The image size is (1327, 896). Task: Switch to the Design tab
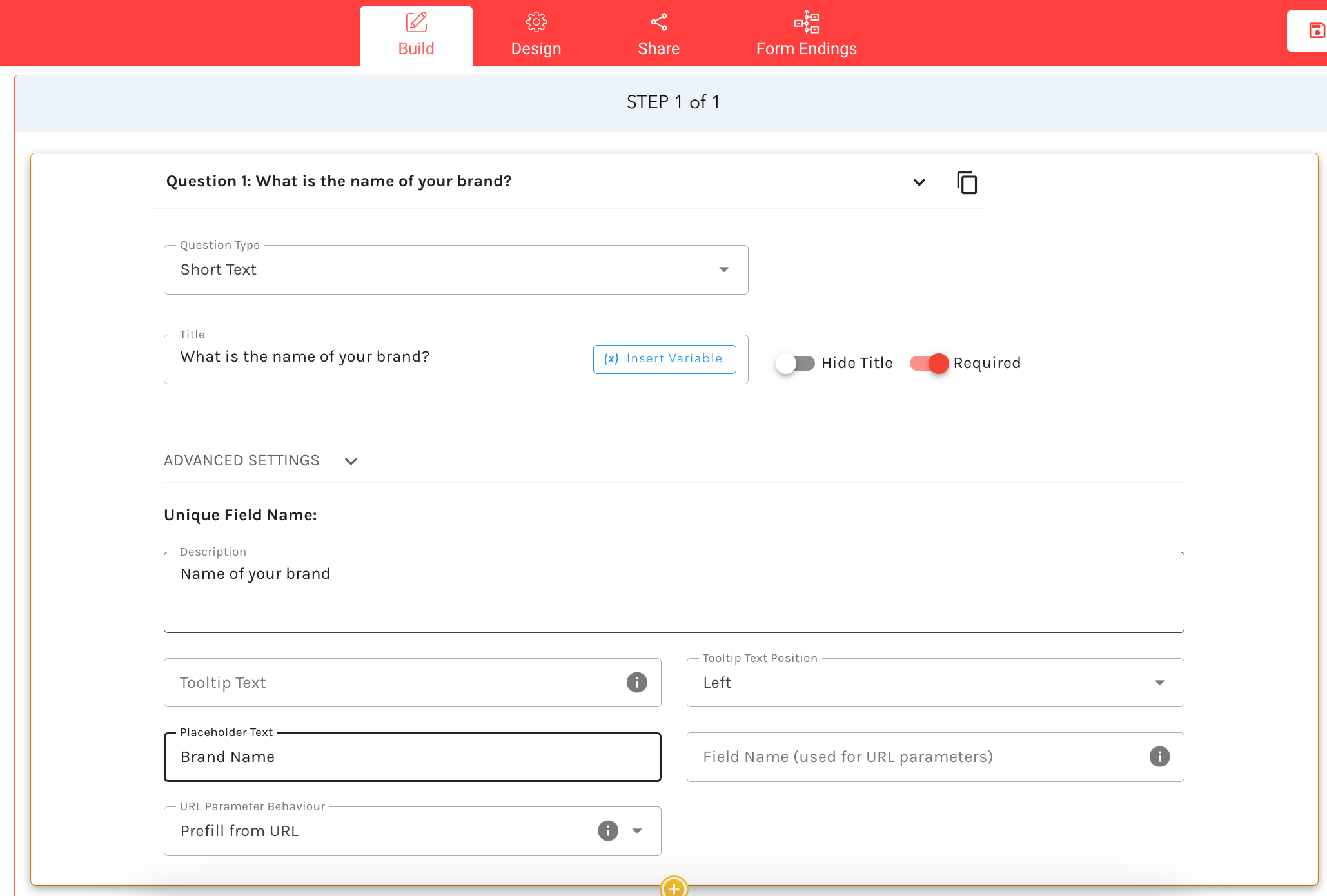tap(536, 35)
